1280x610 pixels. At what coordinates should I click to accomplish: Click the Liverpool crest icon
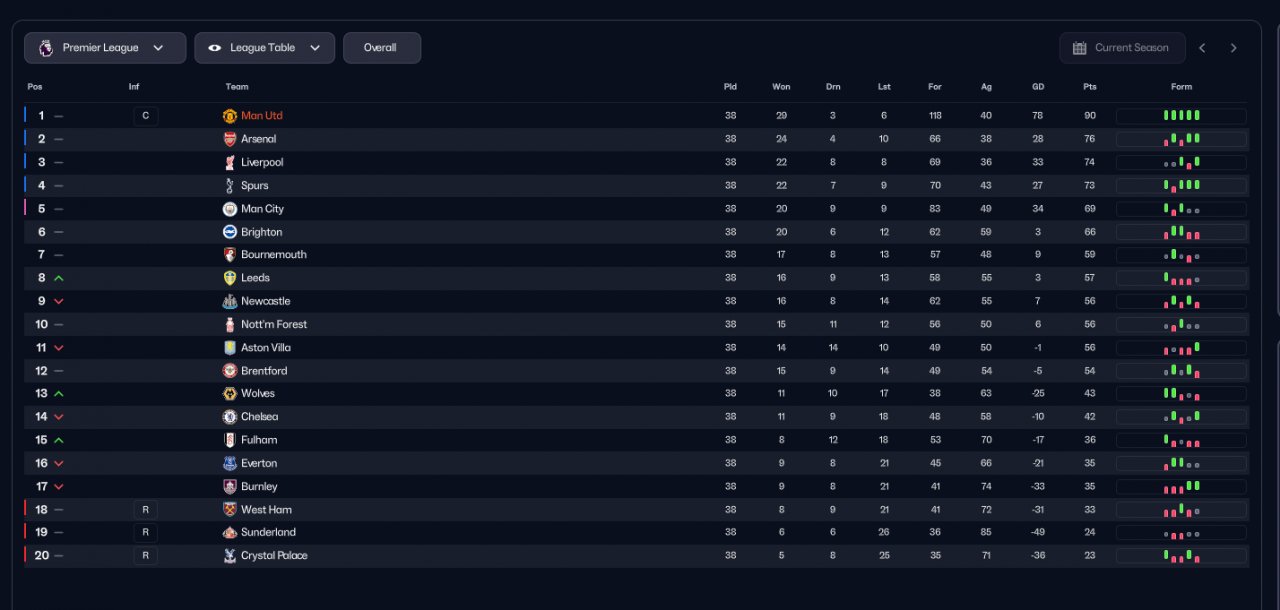(x=229, y=162)
